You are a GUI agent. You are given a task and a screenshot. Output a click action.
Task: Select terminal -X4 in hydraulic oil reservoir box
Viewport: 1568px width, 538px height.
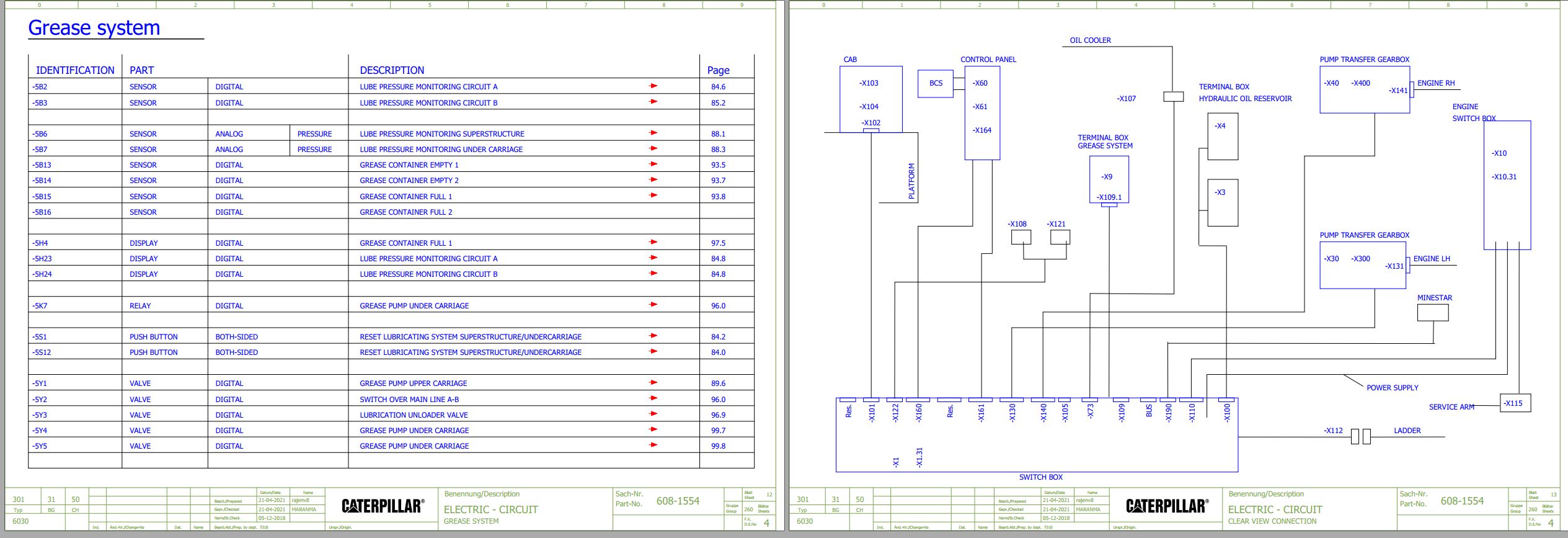(x=1220, y=126)
